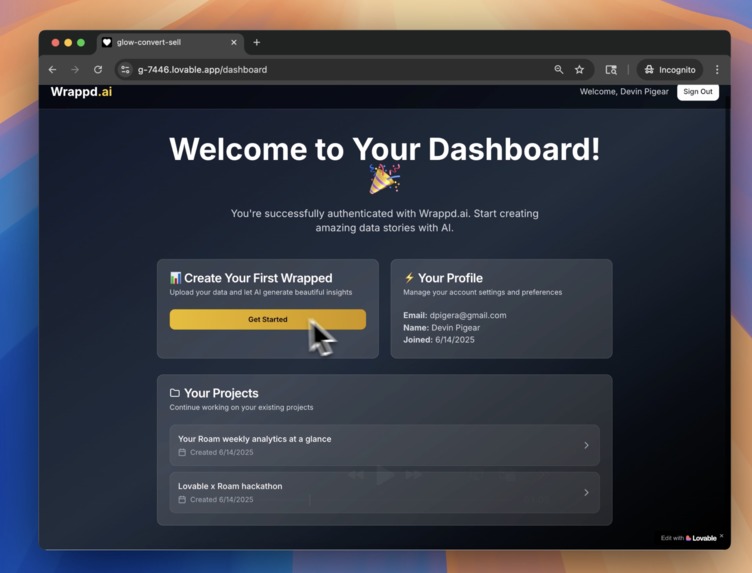The image size is (752, 573).
Task: Click the browser forward arrow
Action: pos(75,70)
